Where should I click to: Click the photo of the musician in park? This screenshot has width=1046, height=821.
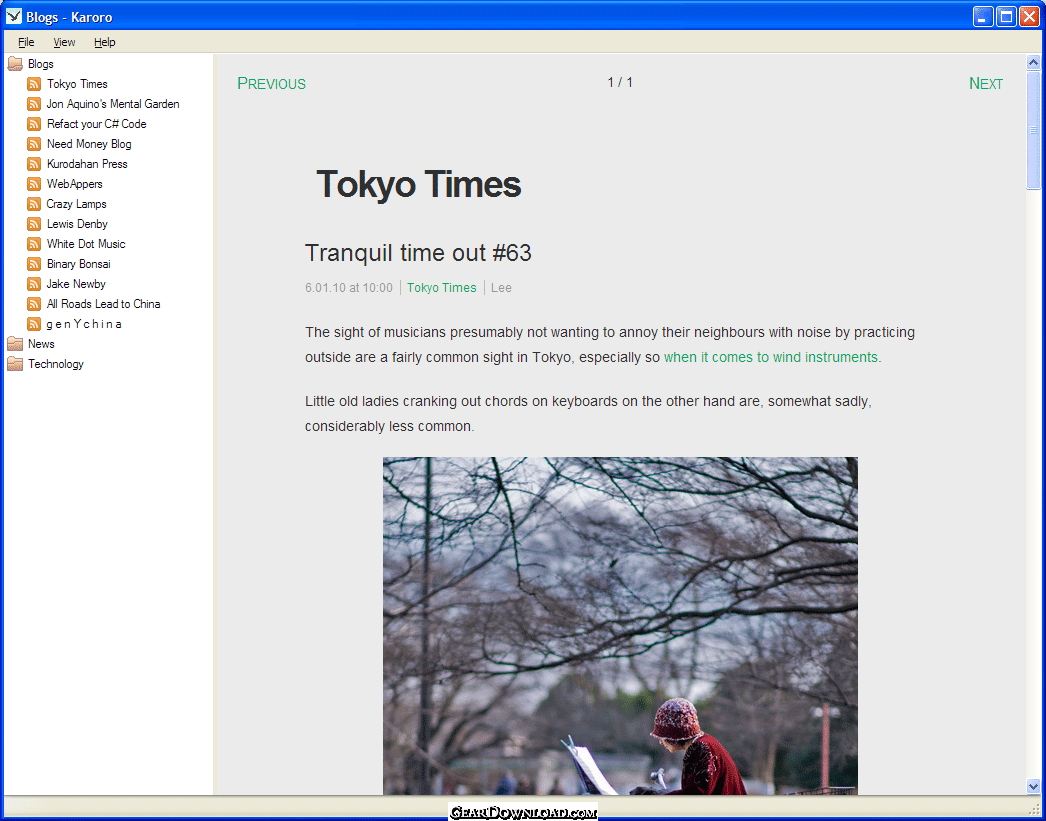click(x=620, y=626)
